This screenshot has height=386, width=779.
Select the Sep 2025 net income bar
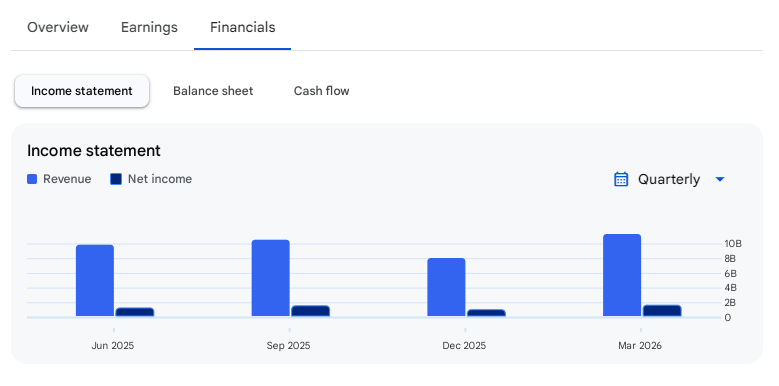(x=311, y=311)
